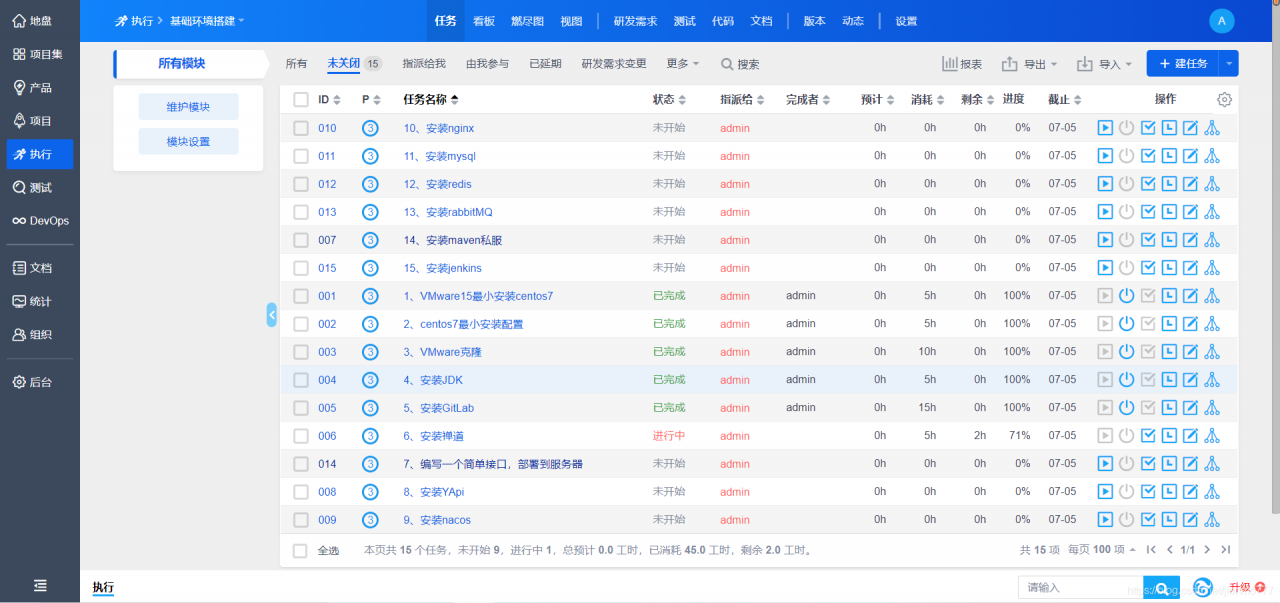Finish task 011 安装mysql with checkmark icon
Viewport: 1280px width, 603px height.
coord(1148,156)
